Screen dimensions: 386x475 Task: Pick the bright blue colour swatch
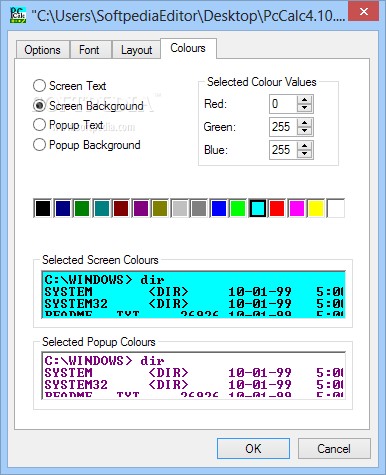219,208
